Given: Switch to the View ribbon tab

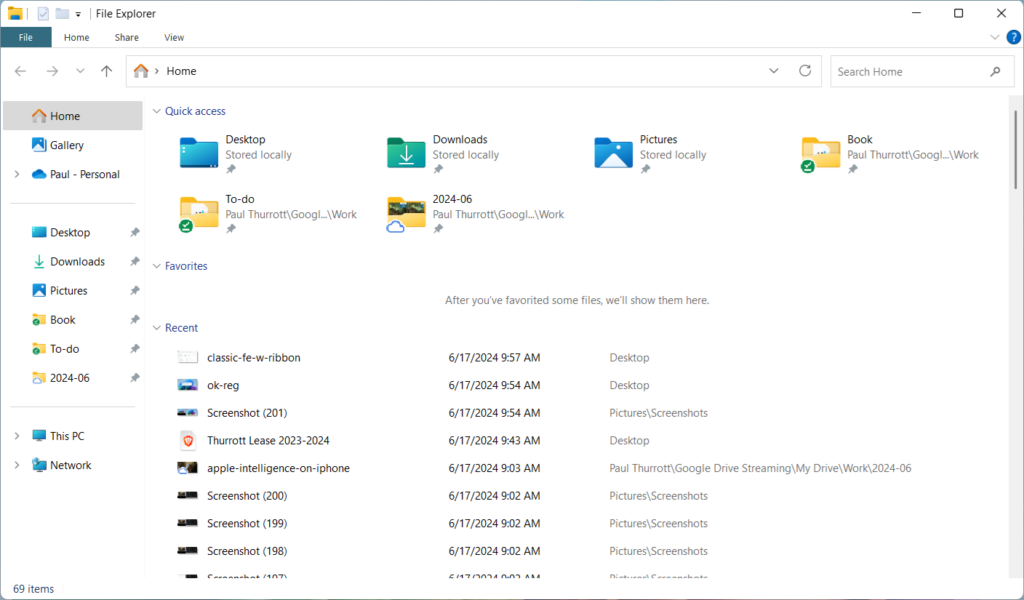Looking at the screenshot, I should 174,37.
